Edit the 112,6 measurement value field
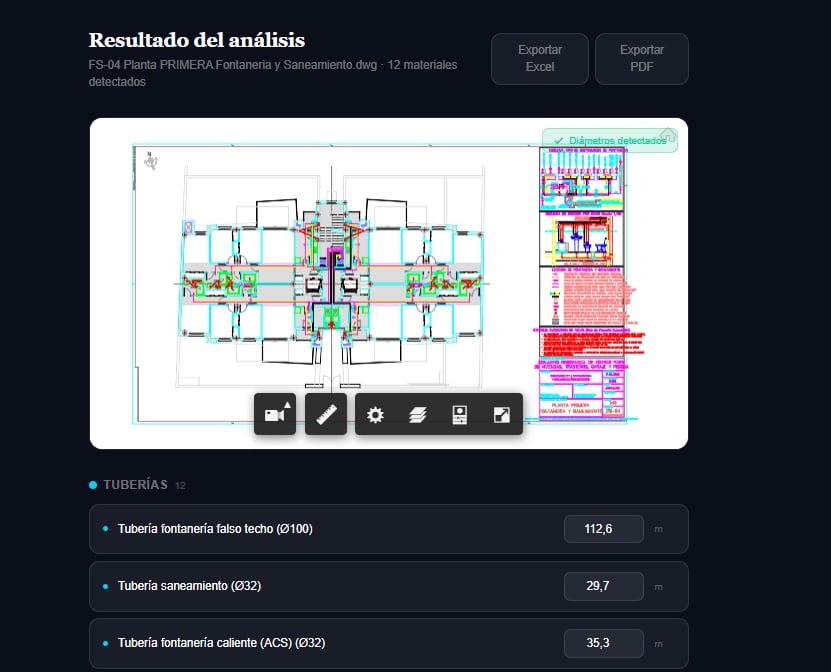Screen dimensions: 831x672 click(x=603, y=529)
